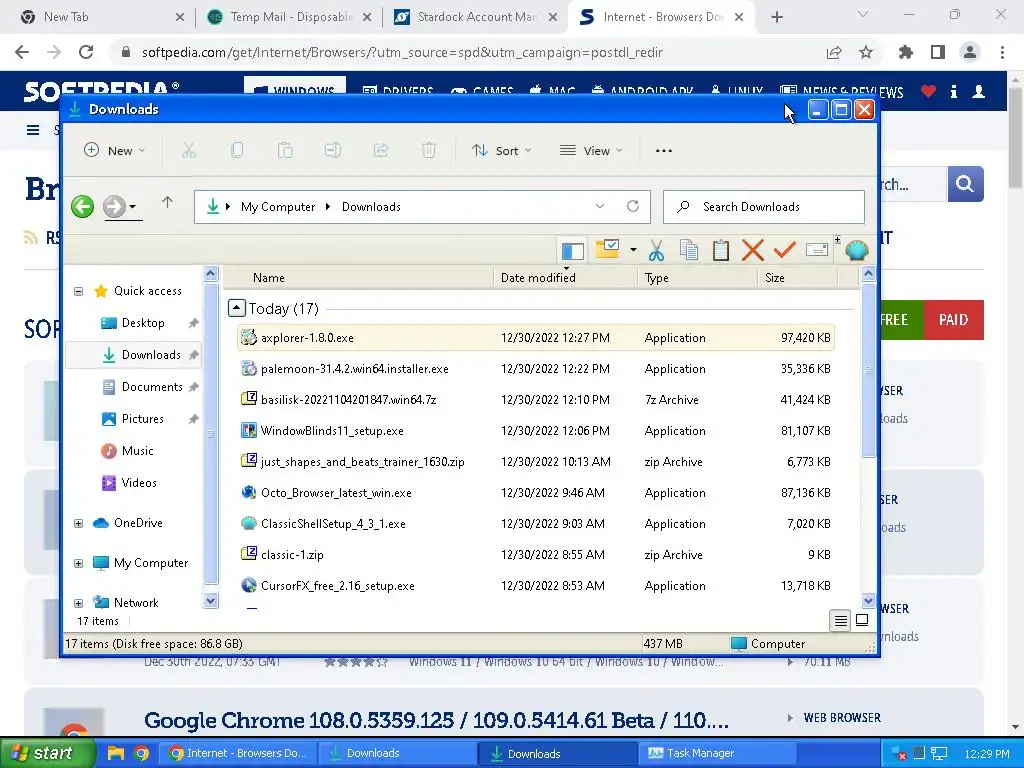Viewport: 1024px width, 768px height.
Task: Open Desktop in Quick access
Action: click(x=142, y=323)
